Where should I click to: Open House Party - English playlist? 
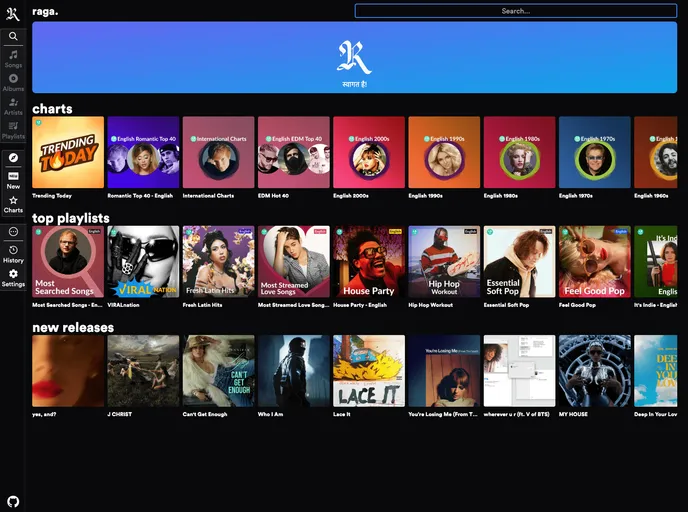pos(369,261)
